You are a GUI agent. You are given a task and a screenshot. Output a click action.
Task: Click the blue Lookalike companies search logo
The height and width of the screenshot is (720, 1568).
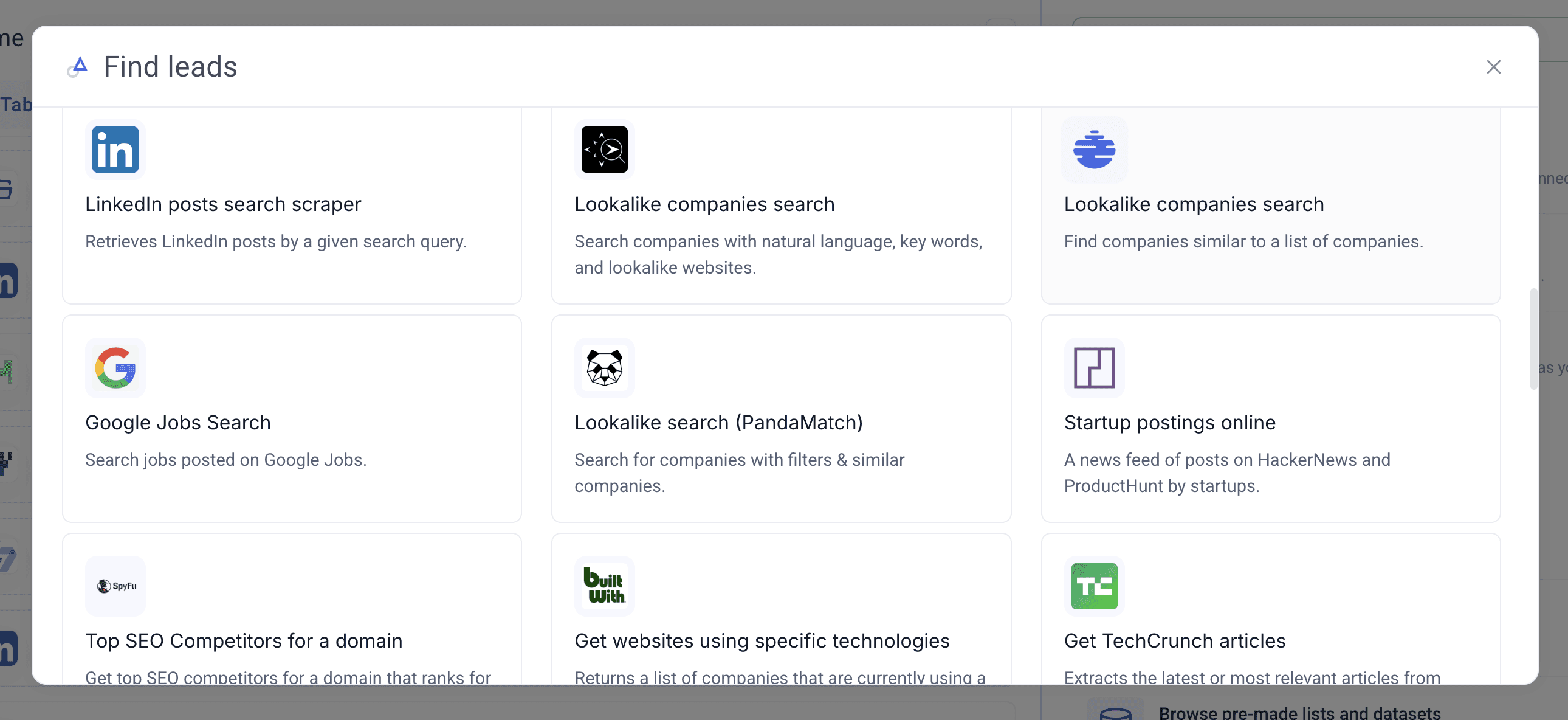(1094, 150)
